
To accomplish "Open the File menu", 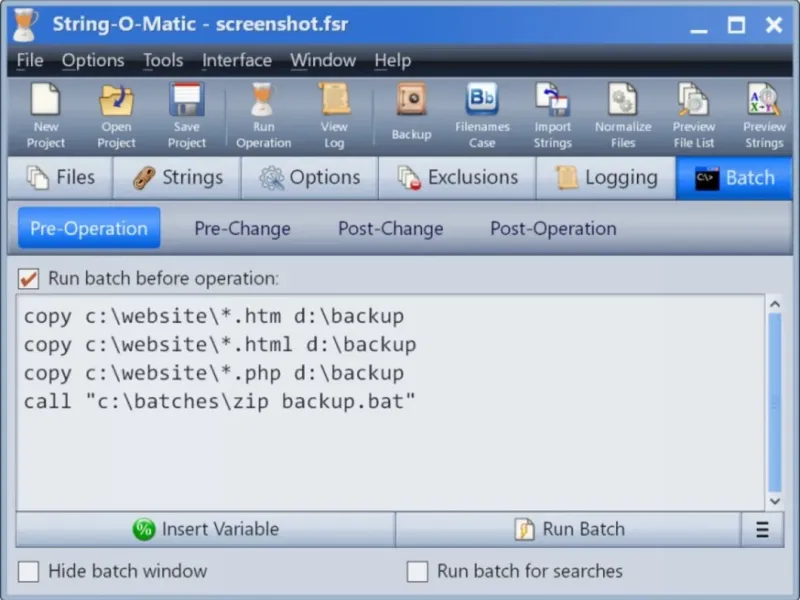I will pyautogui.click(x=30, y=60).
